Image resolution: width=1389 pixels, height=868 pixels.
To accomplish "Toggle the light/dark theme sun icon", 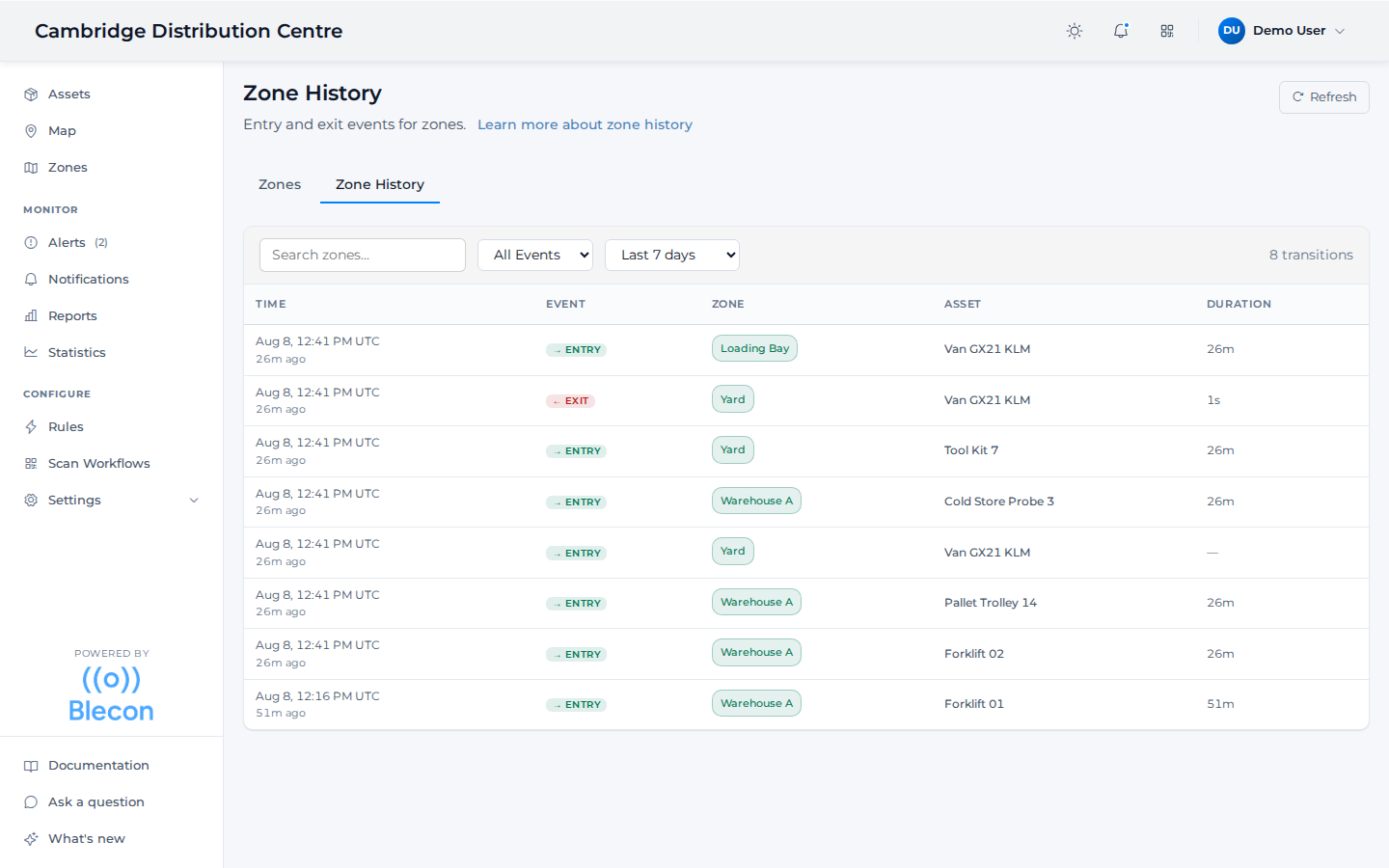I will (1075, 31).
